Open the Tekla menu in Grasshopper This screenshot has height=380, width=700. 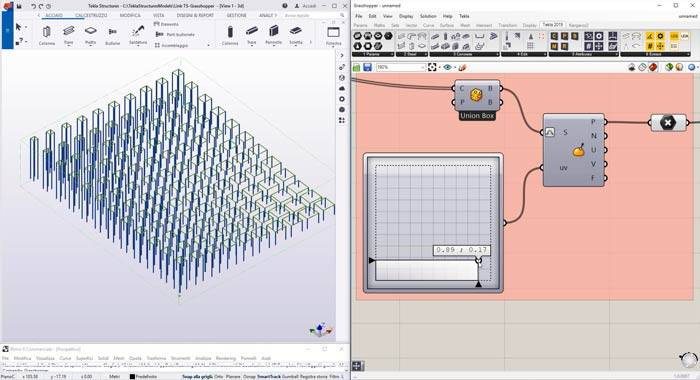click(464, 16)
